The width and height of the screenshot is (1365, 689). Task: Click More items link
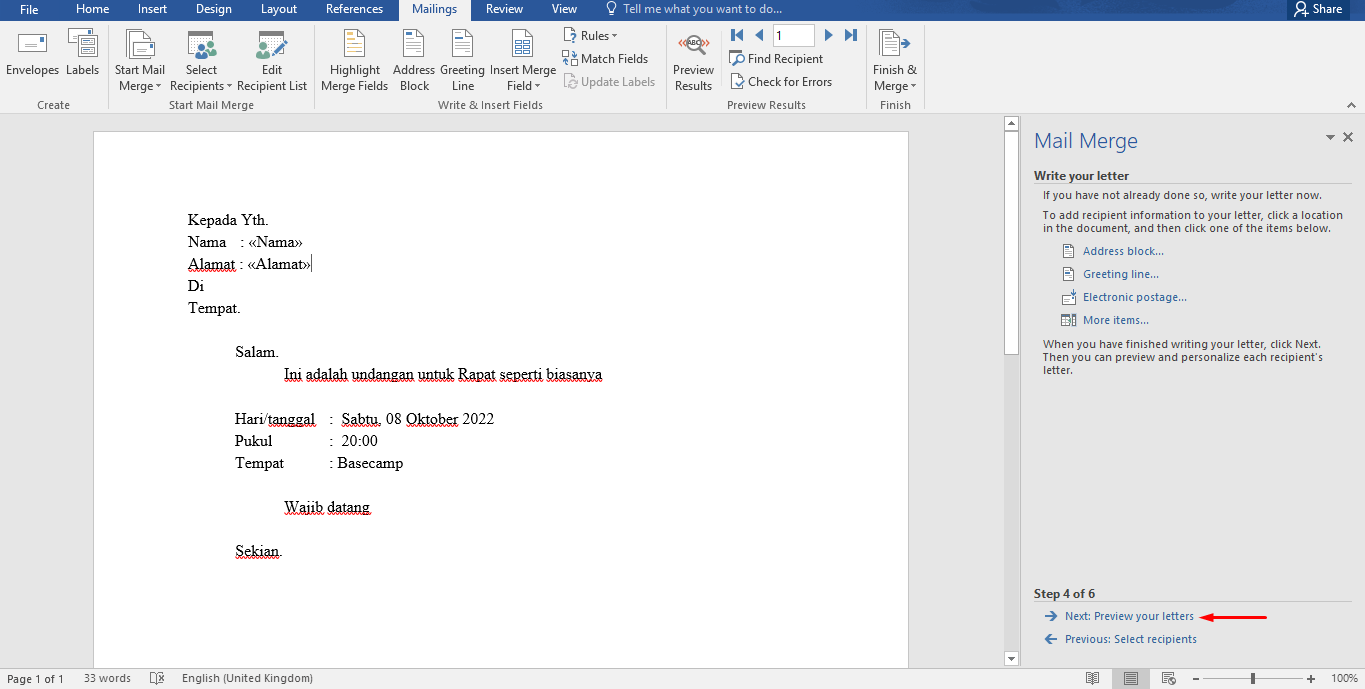tap(1116, 320)
